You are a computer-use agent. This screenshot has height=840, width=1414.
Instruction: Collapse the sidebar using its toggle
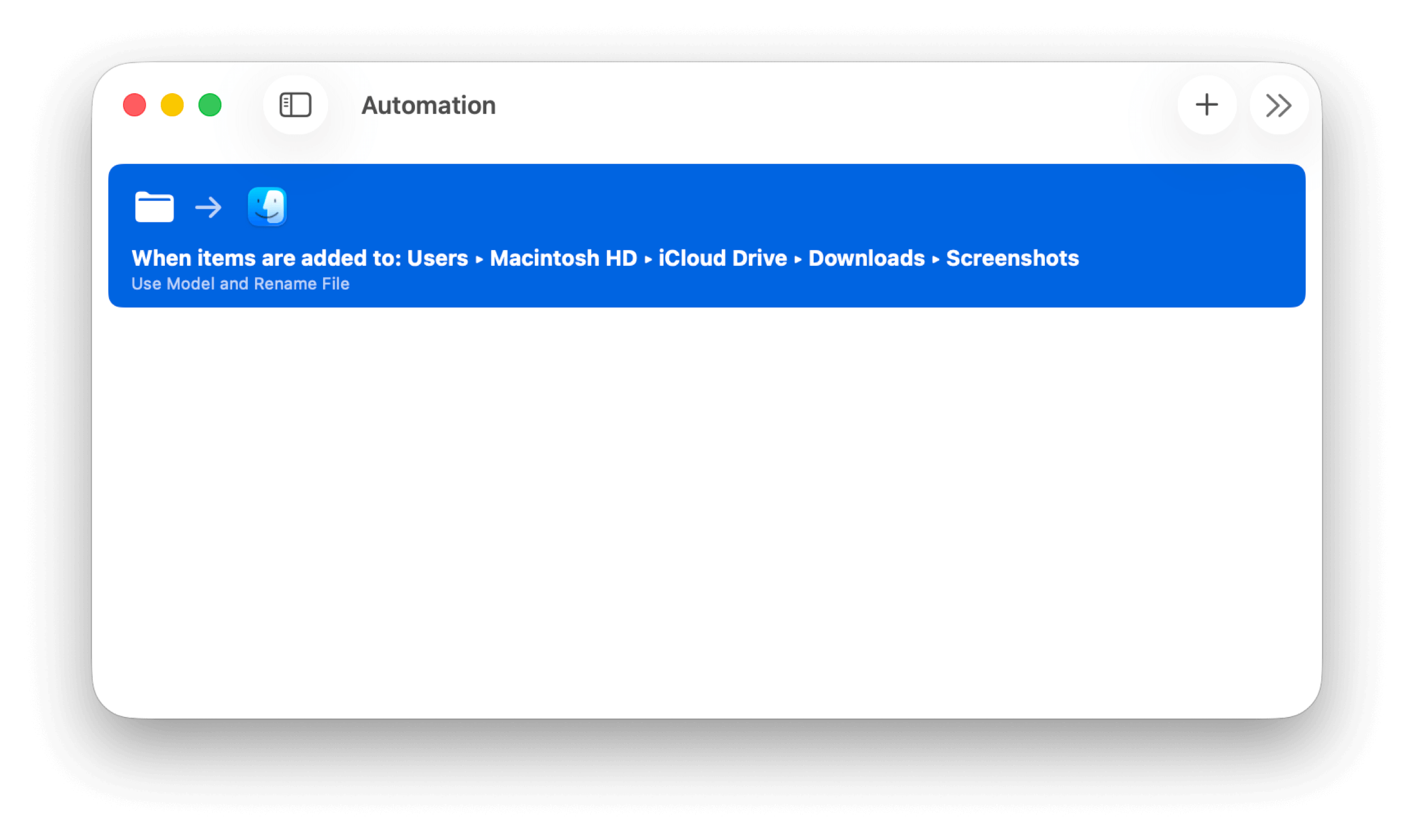tap(295, 104)
